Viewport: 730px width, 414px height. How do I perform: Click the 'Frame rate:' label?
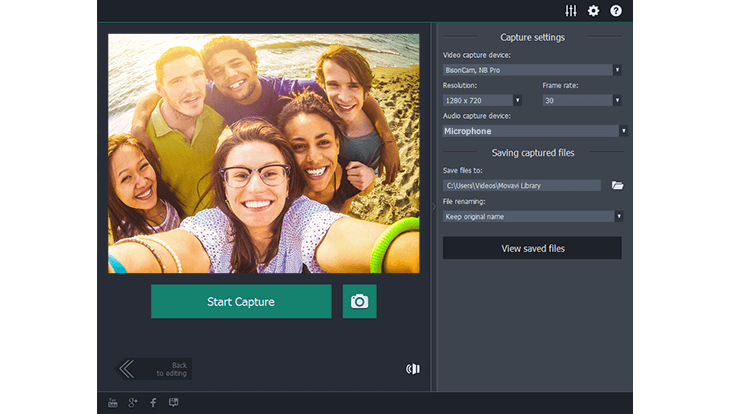pos(560,85)
